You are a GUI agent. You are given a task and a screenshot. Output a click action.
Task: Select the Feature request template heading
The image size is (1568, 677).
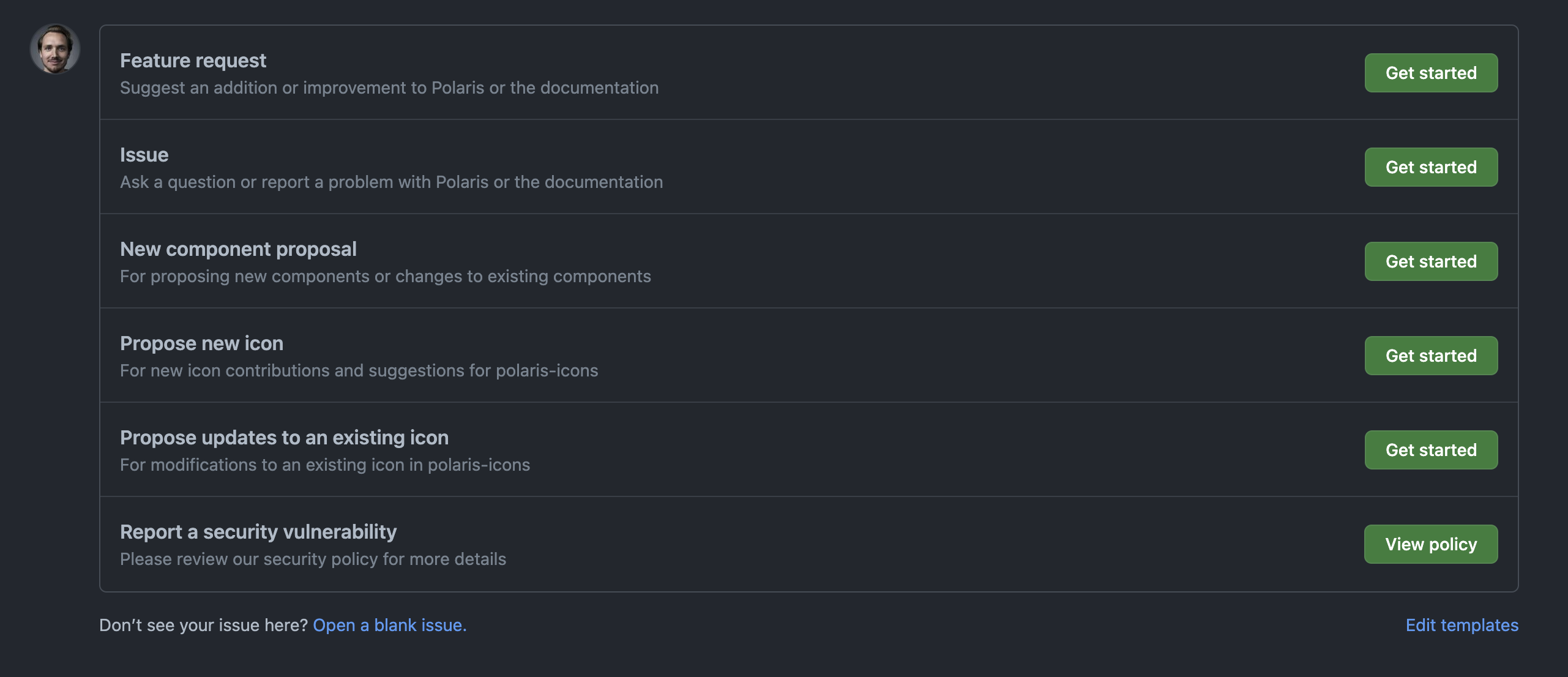point(193,60)
